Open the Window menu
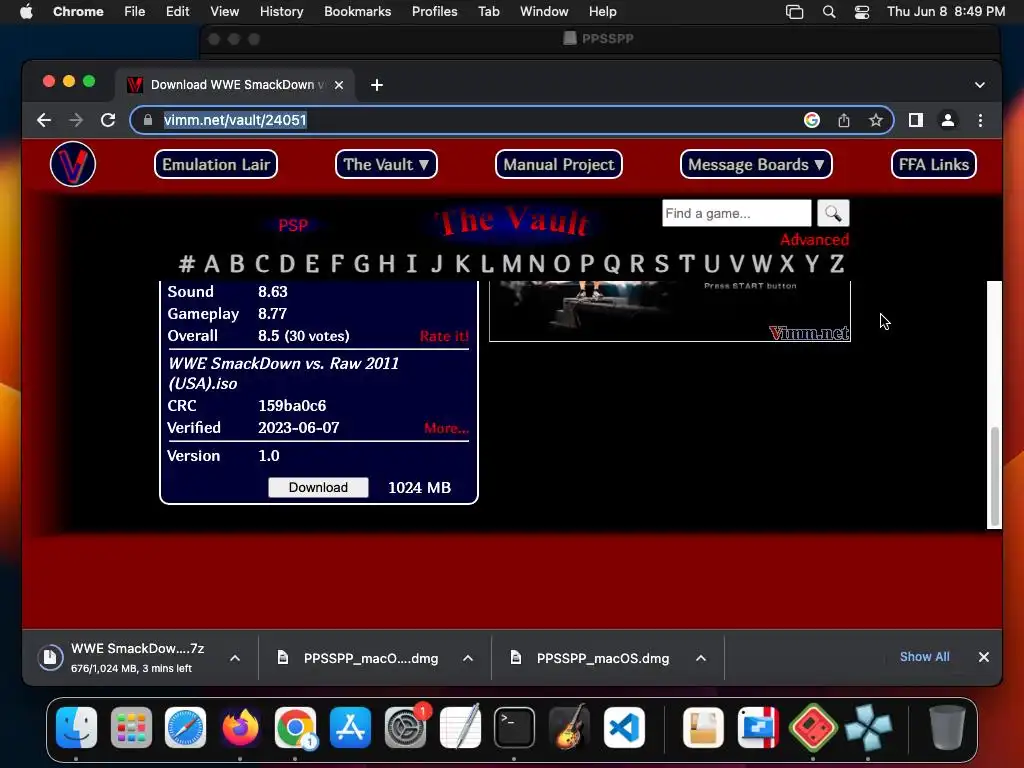Viewport: 1024px width, 768px height. point(544,12)
